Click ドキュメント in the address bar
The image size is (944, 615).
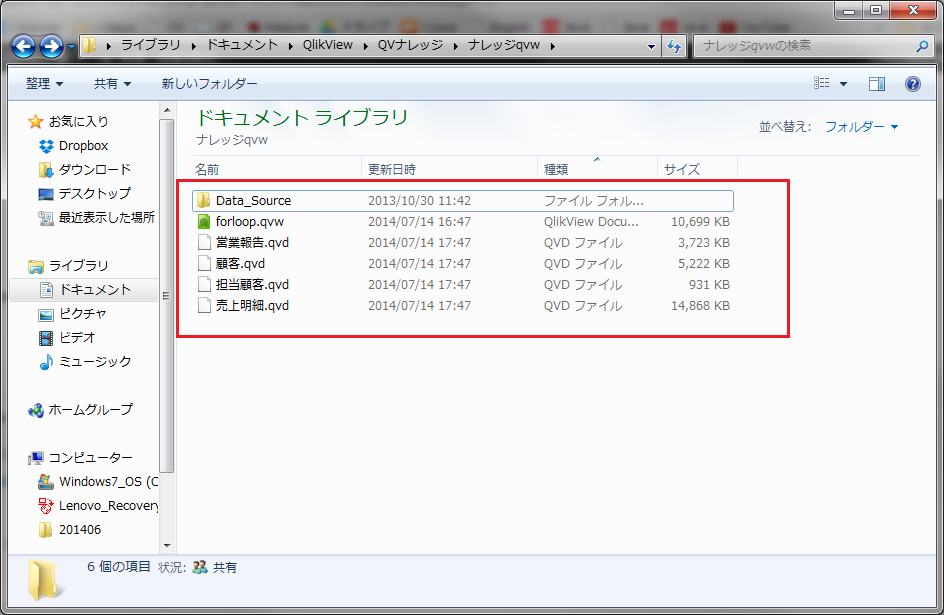242,45
